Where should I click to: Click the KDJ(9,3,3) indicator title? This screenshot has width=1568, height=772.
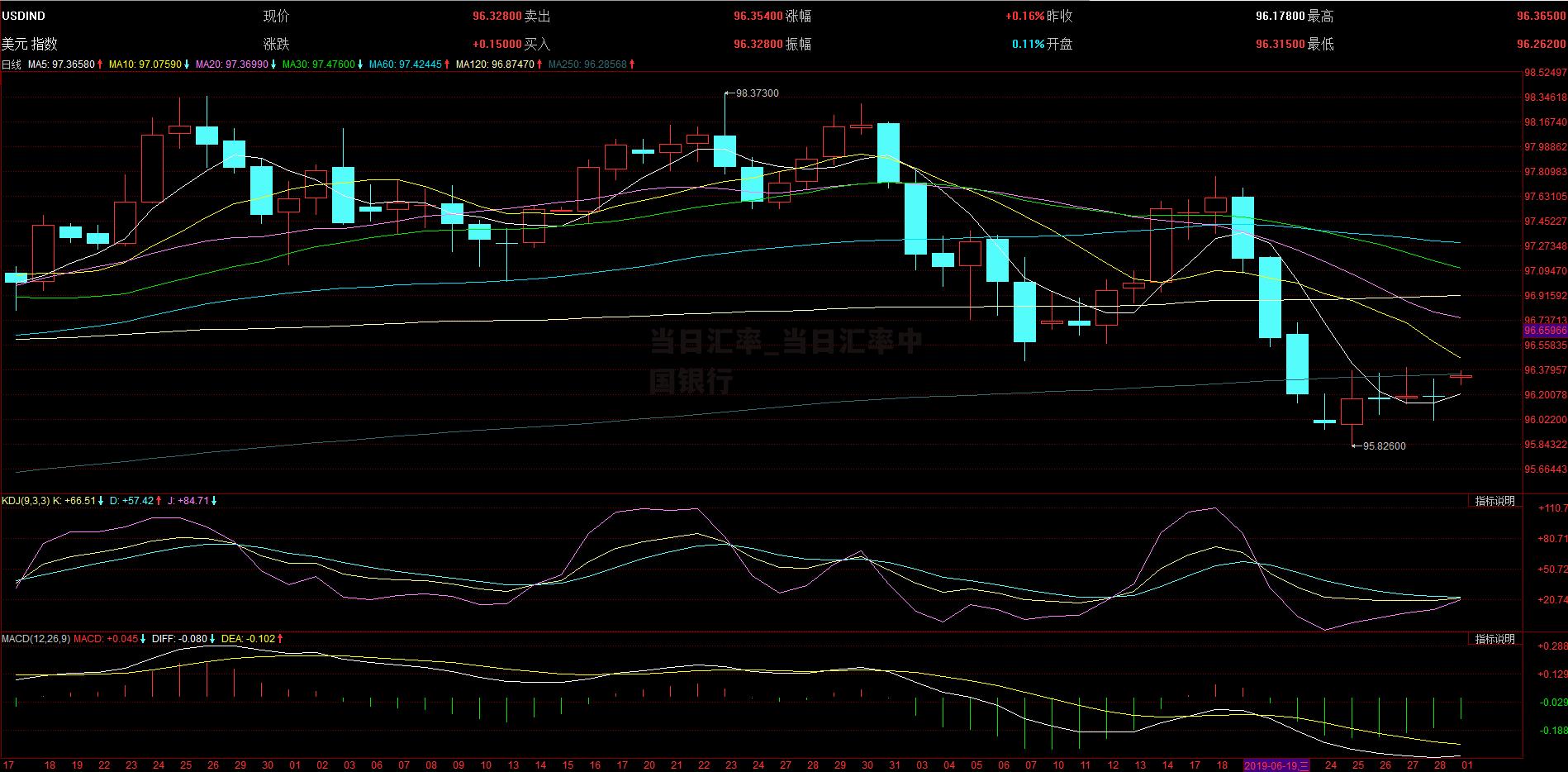point(26,501)
